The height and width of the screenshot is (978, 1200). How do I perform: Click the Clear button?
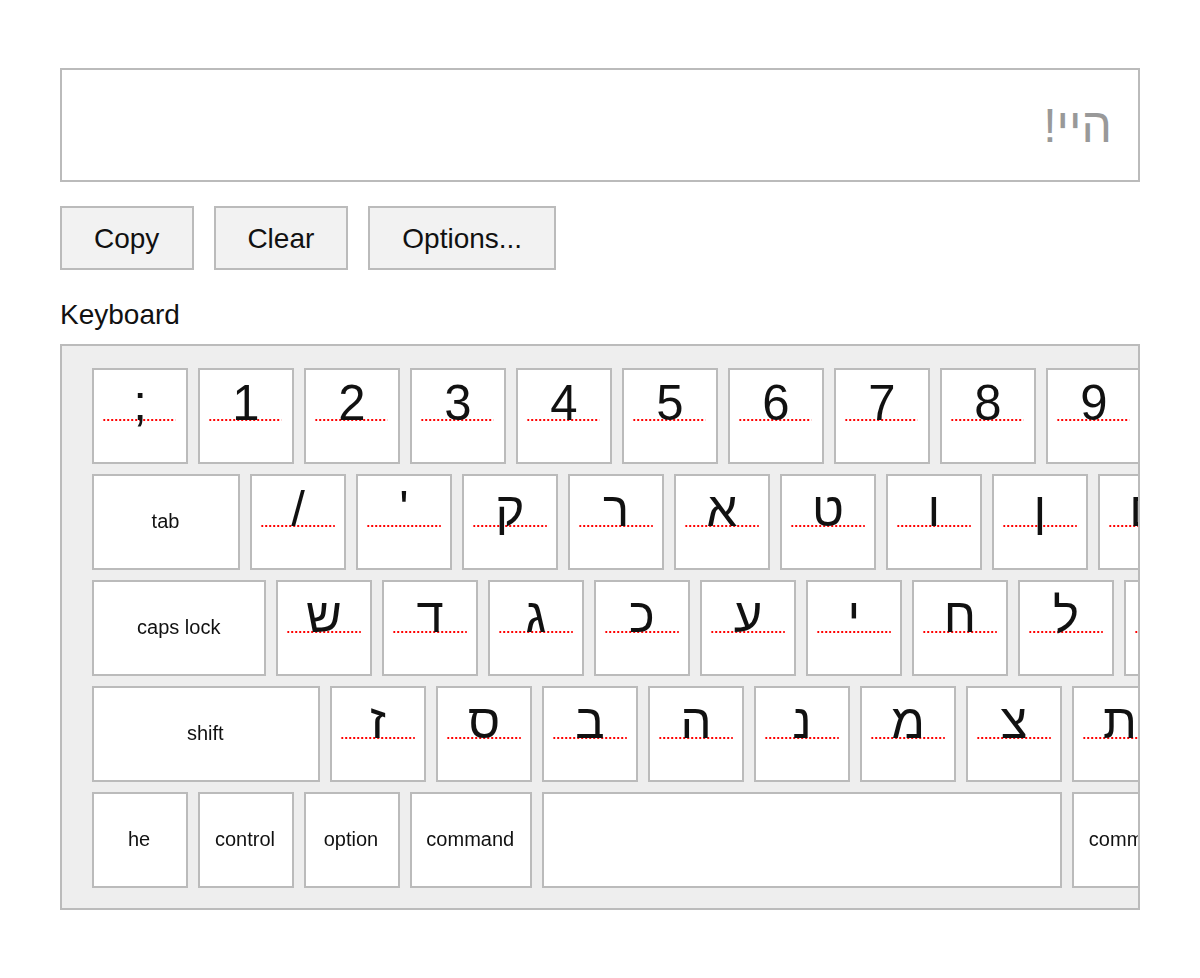pos(281,238)
